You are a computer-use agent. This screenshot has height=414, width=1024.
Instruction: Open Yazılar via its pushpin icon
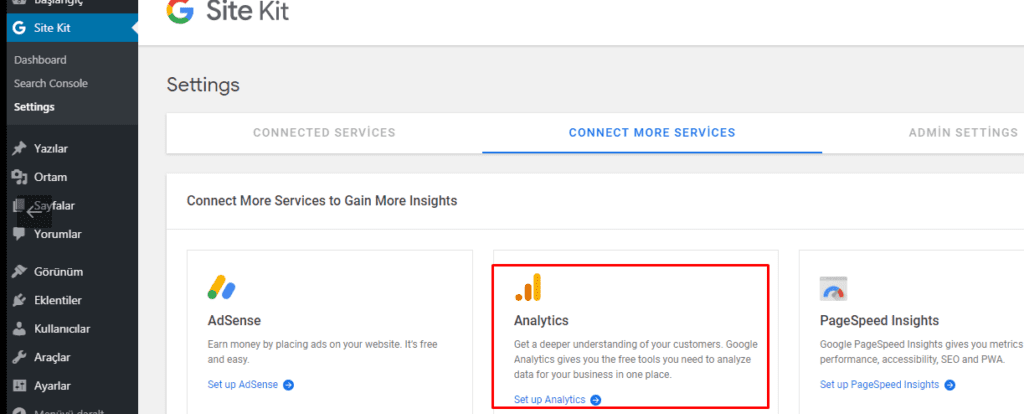pyautogui.click(x=20, y=149)
